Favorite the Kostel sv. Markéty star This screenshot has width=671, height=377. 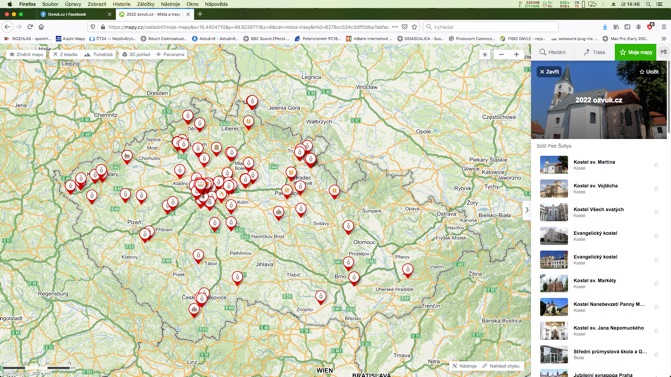pyautogui.click(x=656, y=283)
